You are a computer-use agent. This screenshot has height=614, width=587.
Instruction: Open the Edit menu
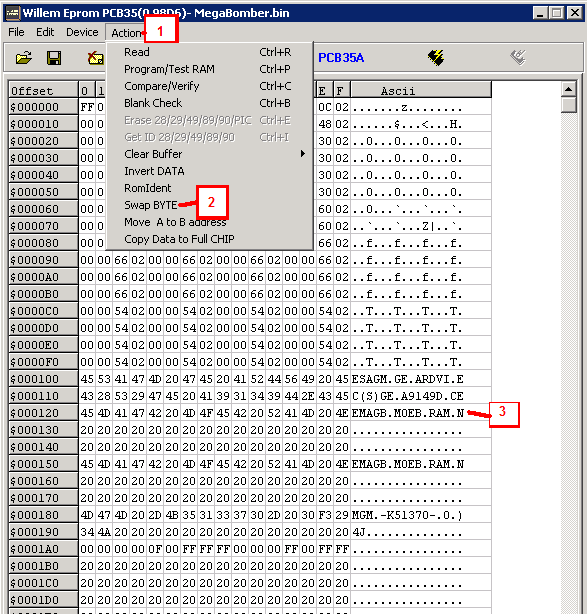click(45, 32)
